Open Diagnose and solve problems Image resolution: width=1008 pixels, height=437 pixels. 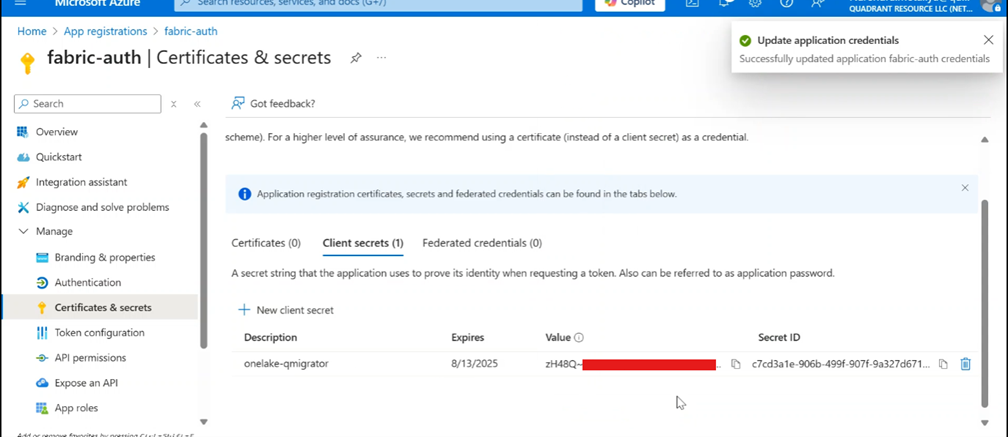pyautogui.click(x=100, y=207)
